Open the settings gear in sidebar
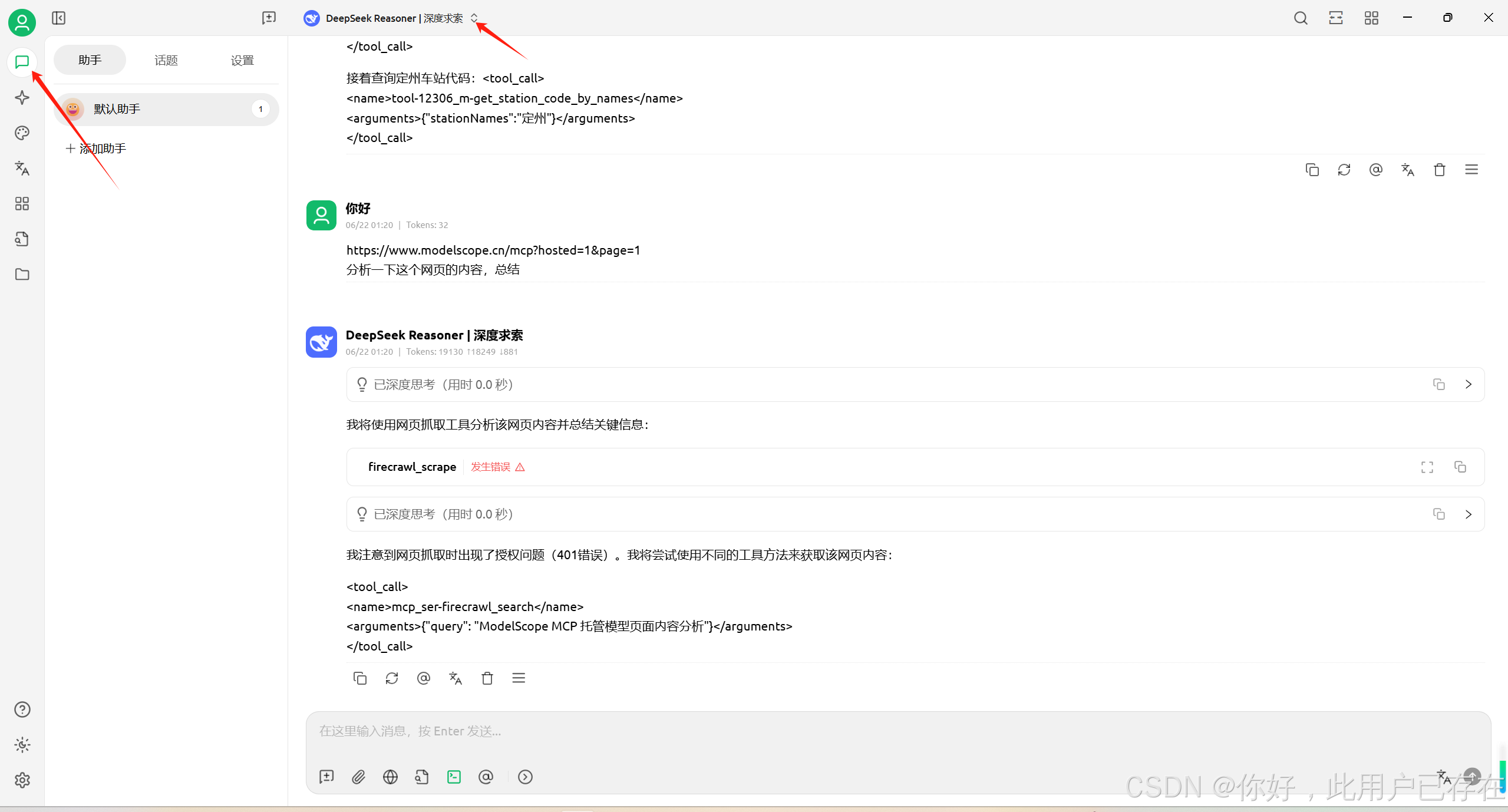Image resolution: width=1508 pixels, height=812 pixels. pyautogui.click(x=22, y=780)
